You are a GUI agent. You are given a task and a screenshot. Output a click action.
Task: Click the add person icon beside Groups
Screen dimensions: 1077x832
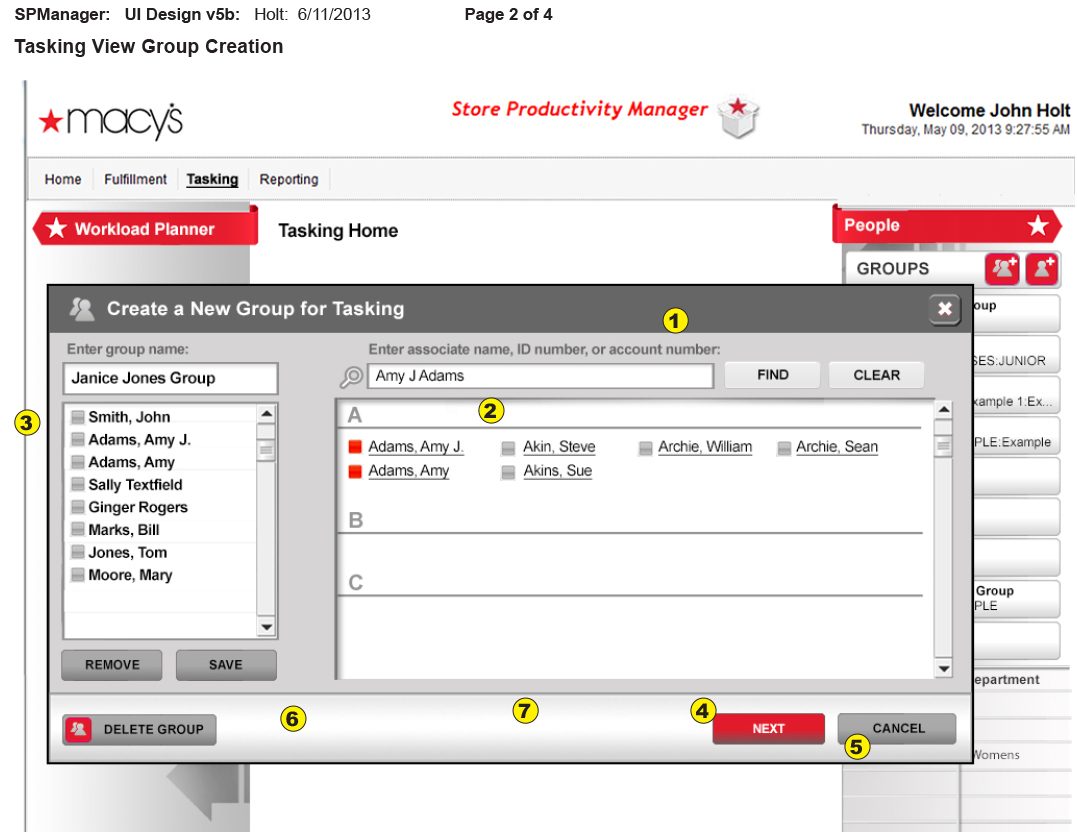pyautogui.click(x=1042, y=268)
